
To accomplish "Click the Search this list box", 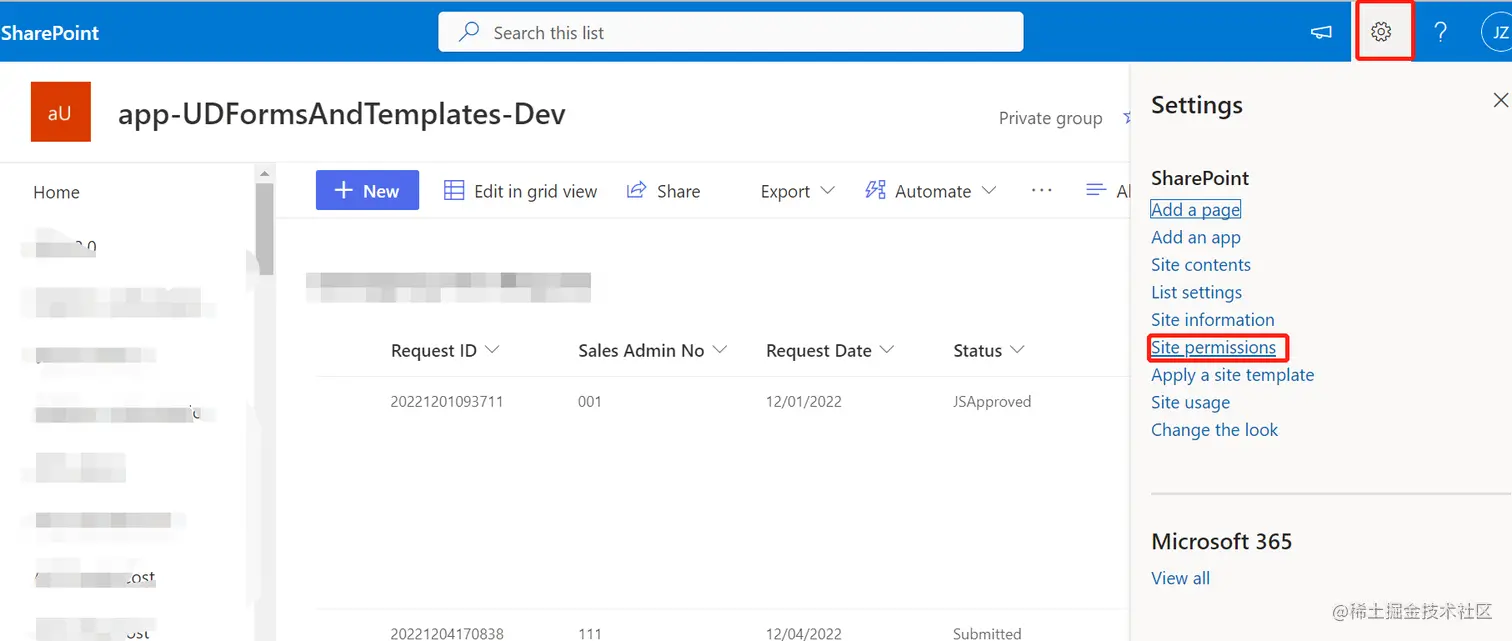I will pyautogui.click(x=730, y=33).
